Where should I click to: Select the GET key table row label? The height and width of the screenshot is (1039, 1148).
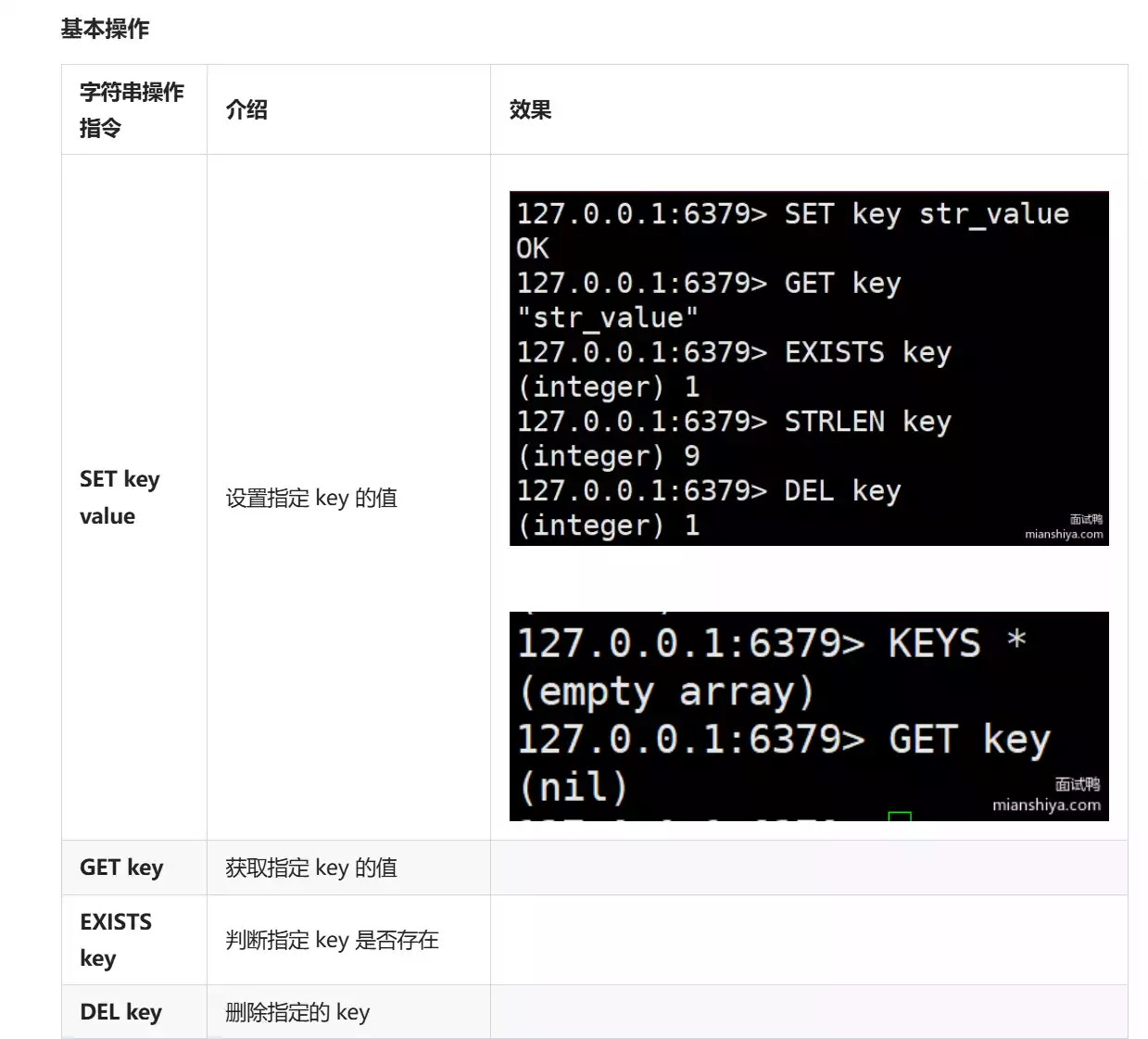[x=121, y=868]
